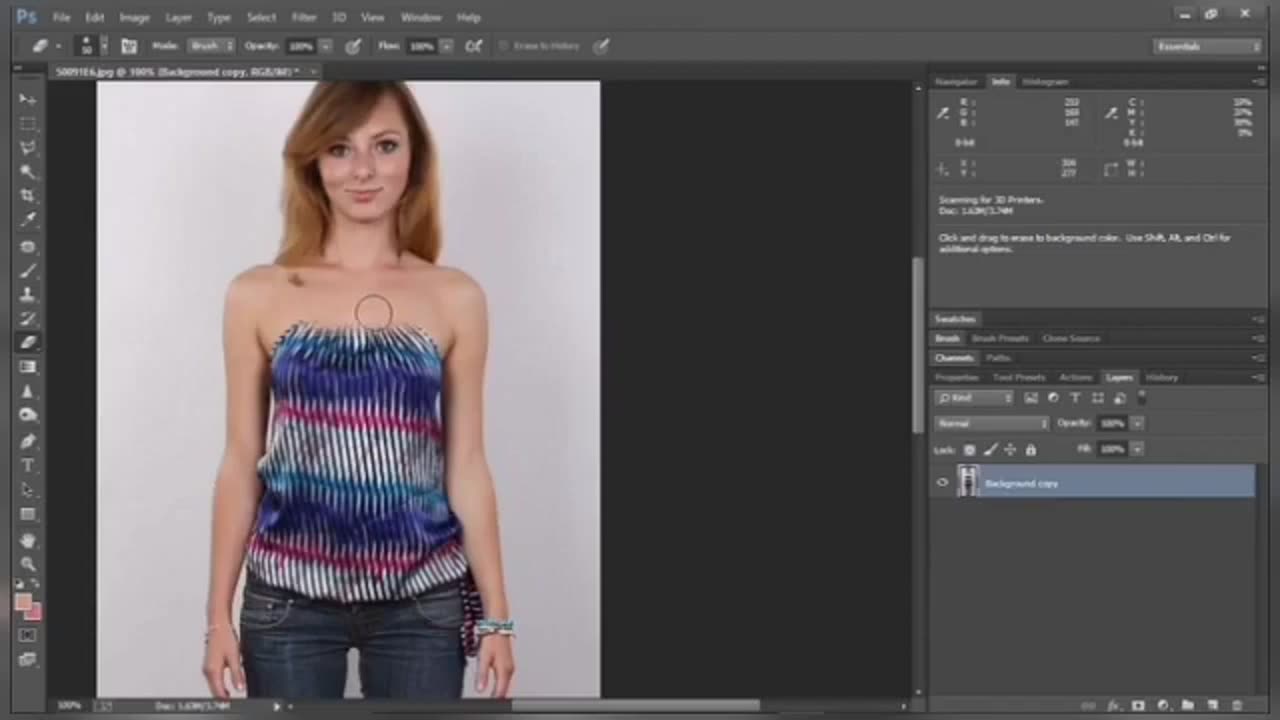
Task: Select the Crop tool
Action: (x=28, y=196)
